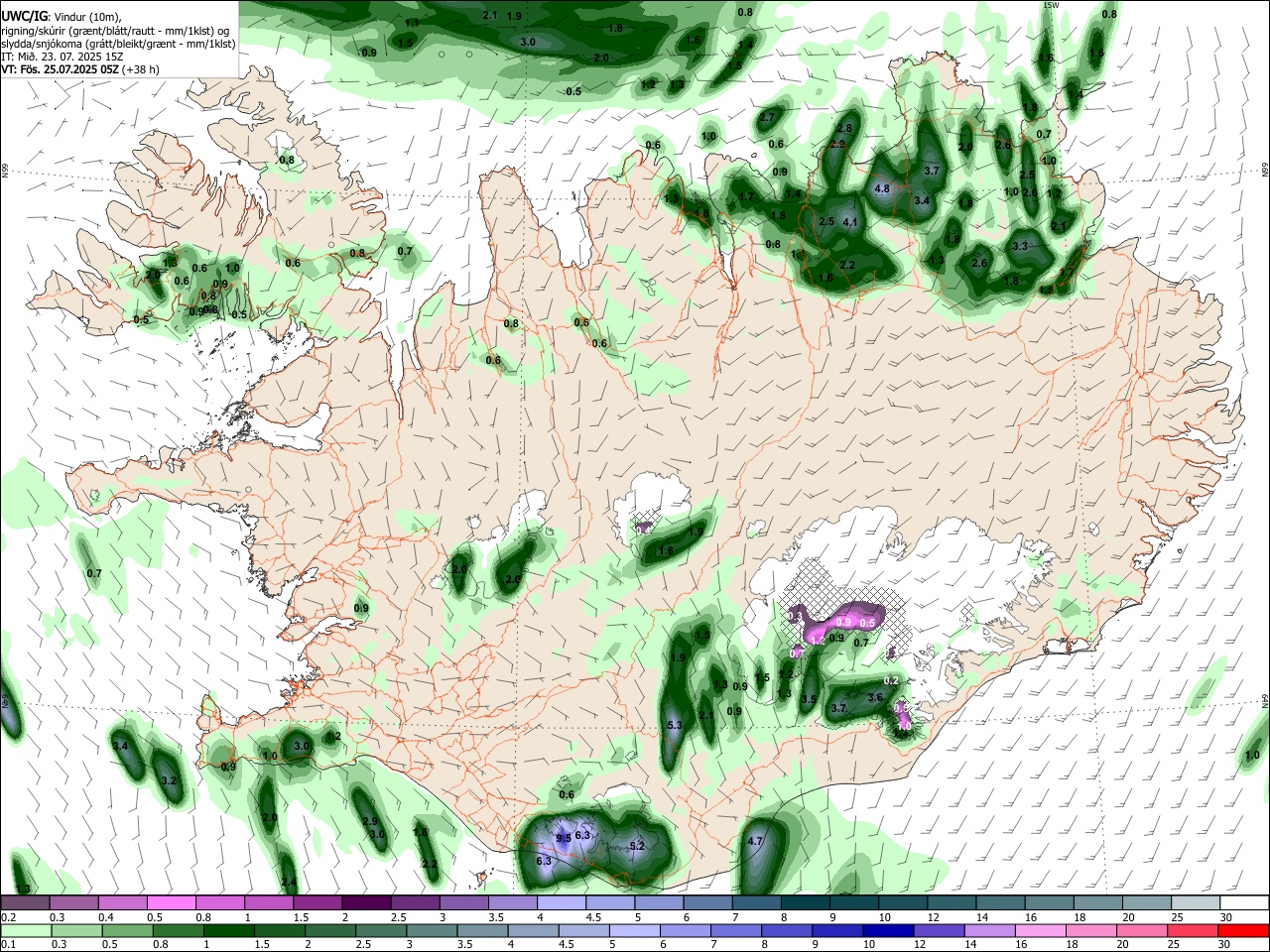Click the 'rigning/skúrir' legend description line

(115, 30)
